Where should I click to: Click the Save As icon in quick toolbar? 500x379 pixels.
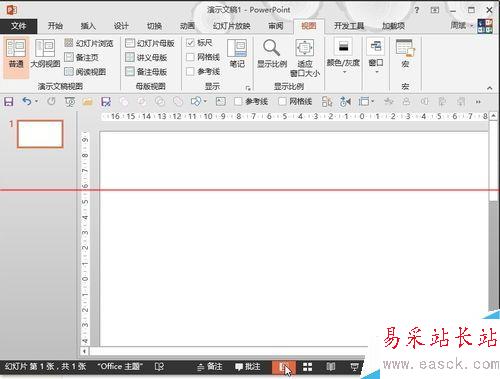click(x=106, y=101)
